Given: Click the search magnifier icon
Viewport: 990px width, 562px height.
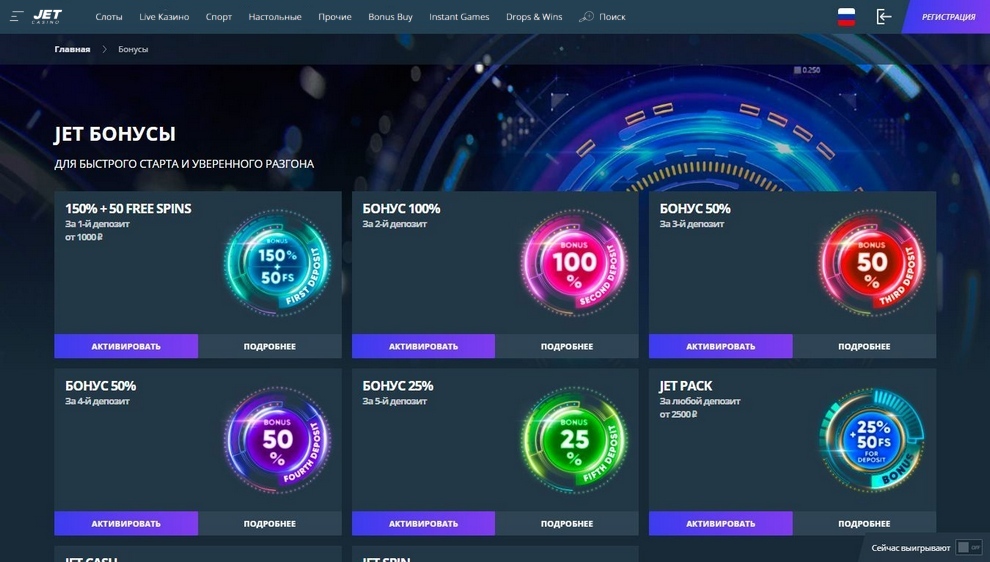Looking at the screenshot, I should tap(586, 17).
